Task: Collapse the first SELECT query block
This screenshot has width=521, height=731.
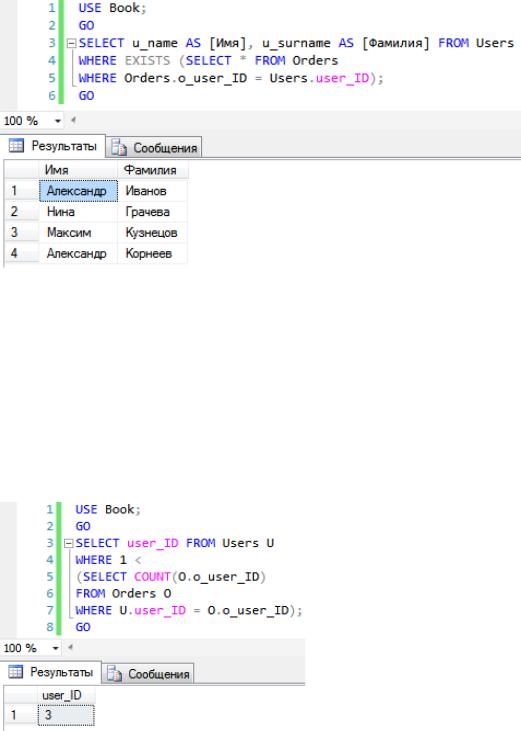Action: [71, 44]
